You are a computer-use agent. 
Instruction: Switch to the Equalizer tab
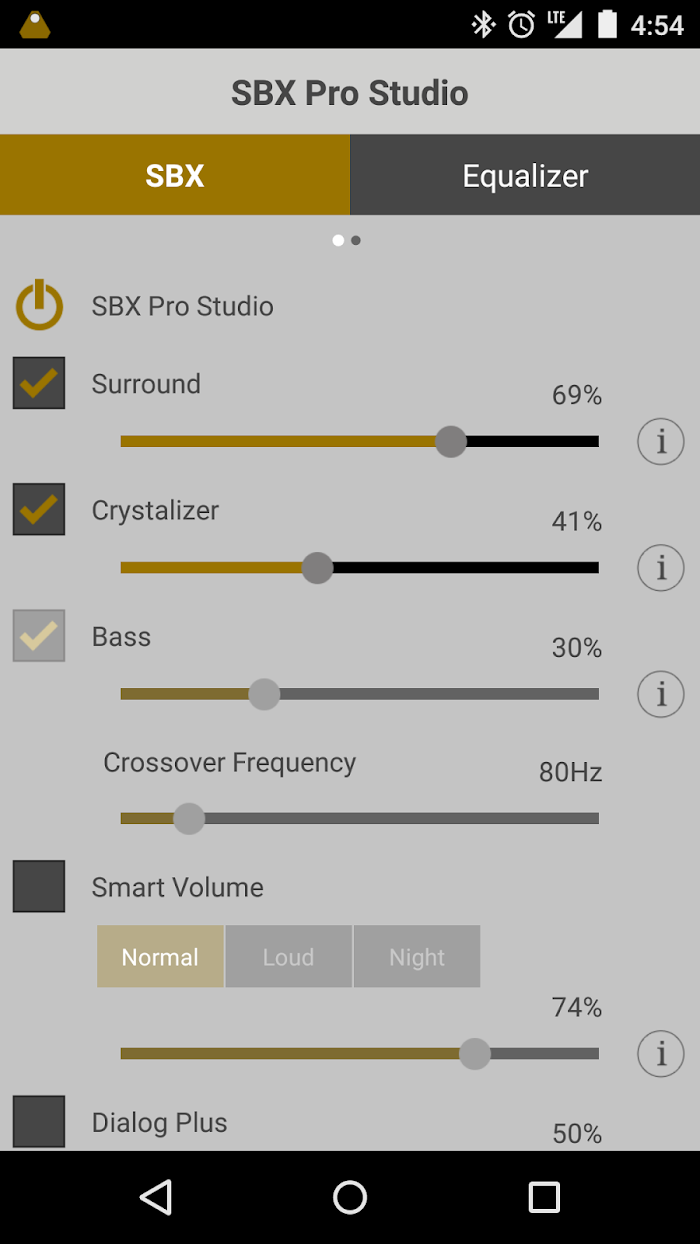pyautogui.click(x=525, y=175)
